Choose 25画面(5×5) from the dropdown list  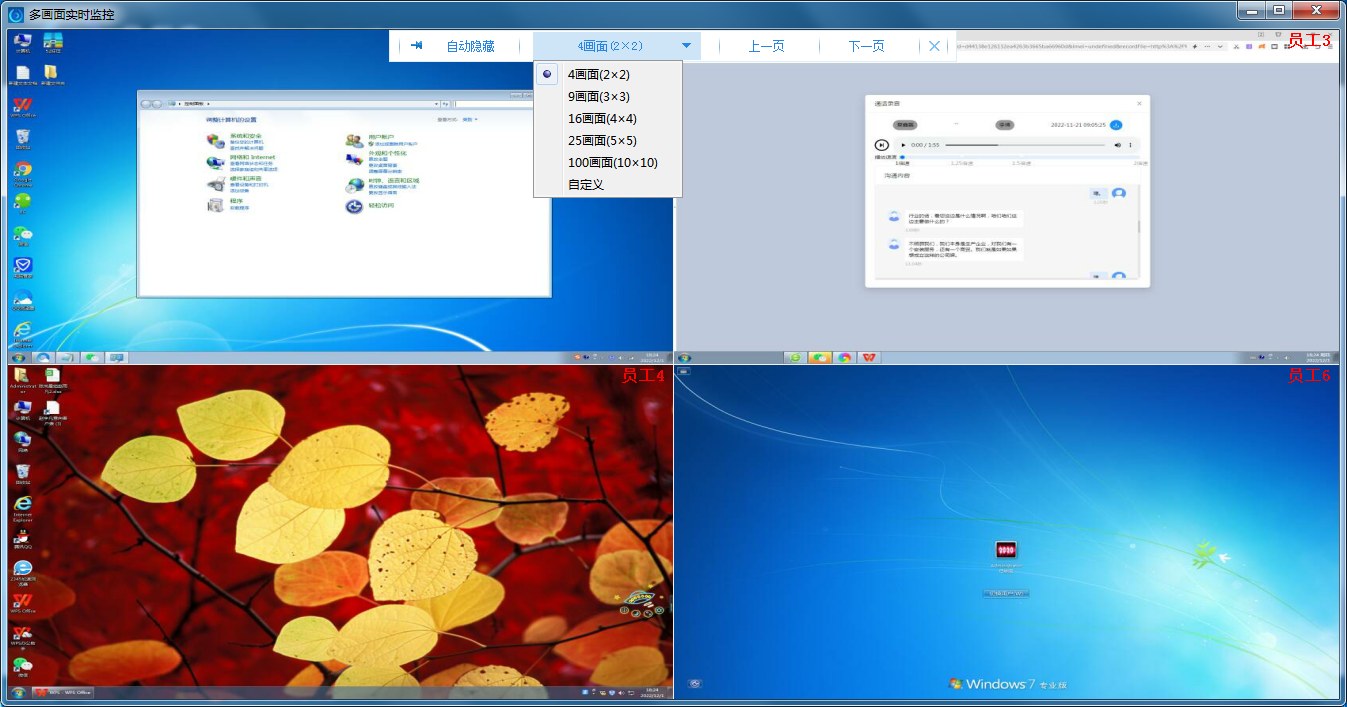602,140
